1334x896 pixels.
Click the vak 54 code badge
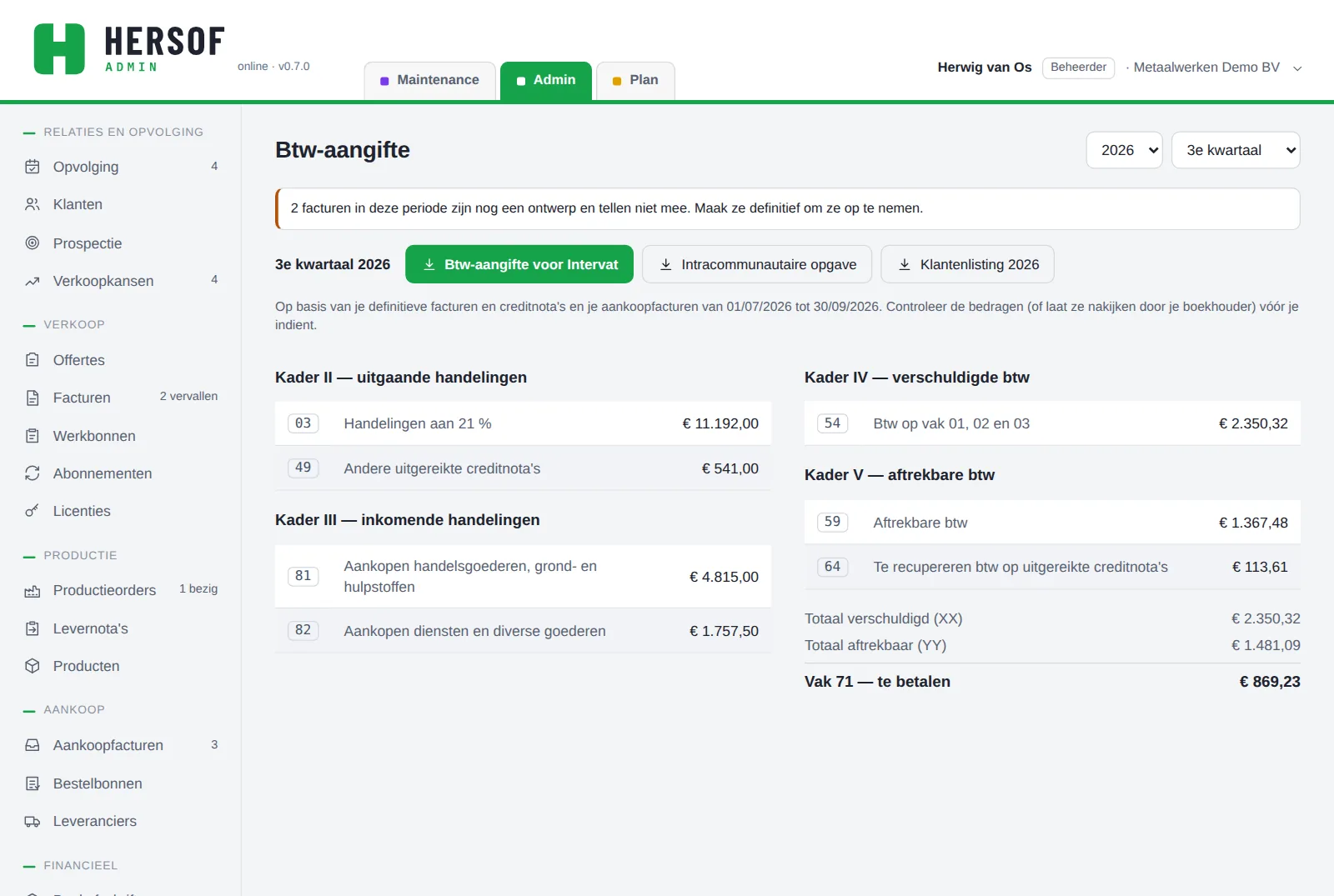pyautogui.click(x=833, y=423)
